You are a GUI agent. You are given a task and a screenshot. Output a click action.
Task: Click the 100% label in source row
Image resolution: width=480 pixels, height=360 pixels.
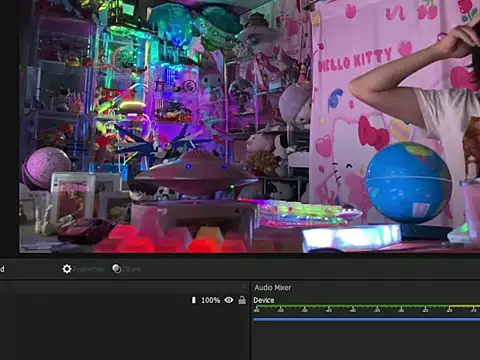pyautogui.click(x=211, y=300)
